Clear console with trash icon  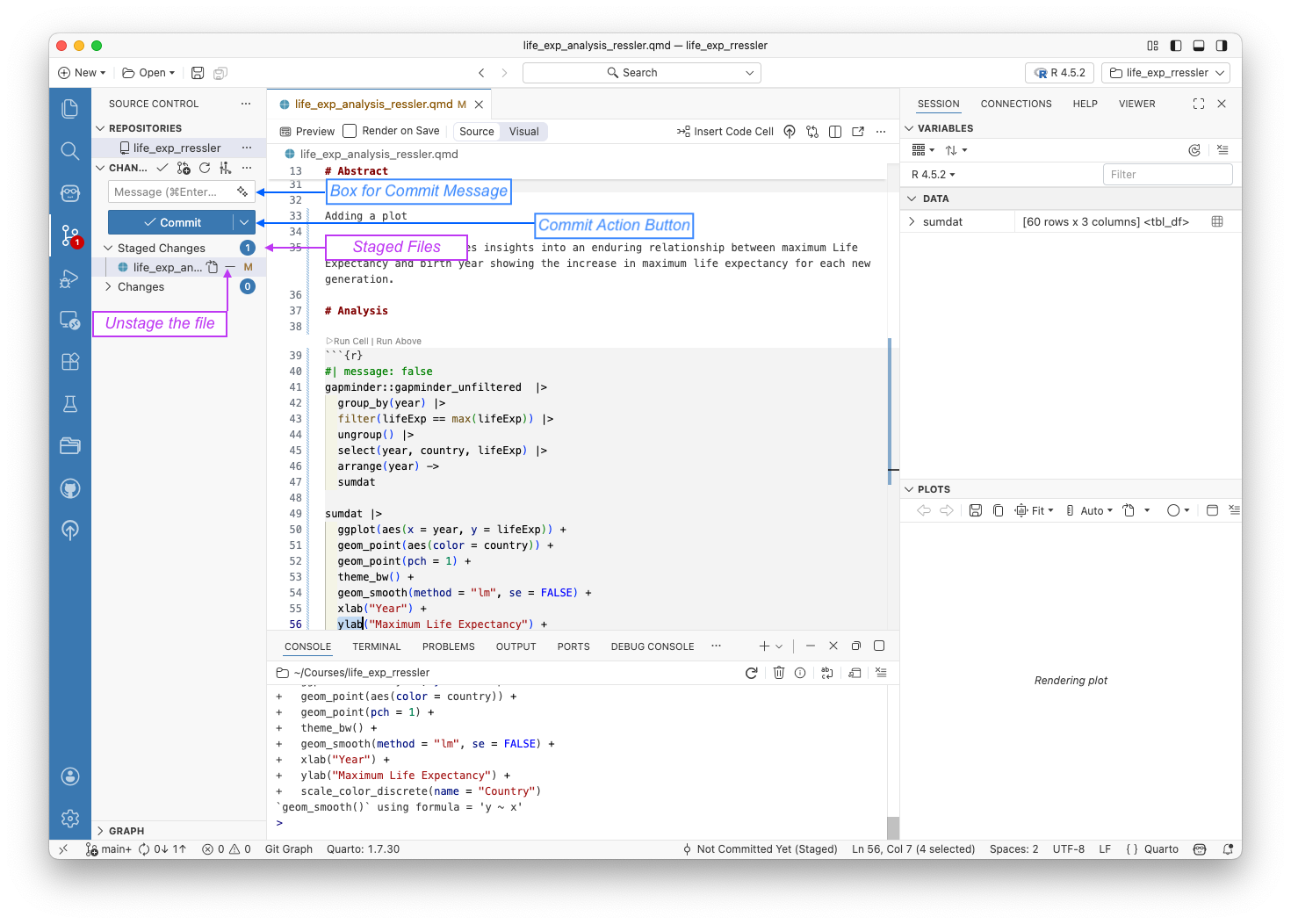(x=779, y=672)
